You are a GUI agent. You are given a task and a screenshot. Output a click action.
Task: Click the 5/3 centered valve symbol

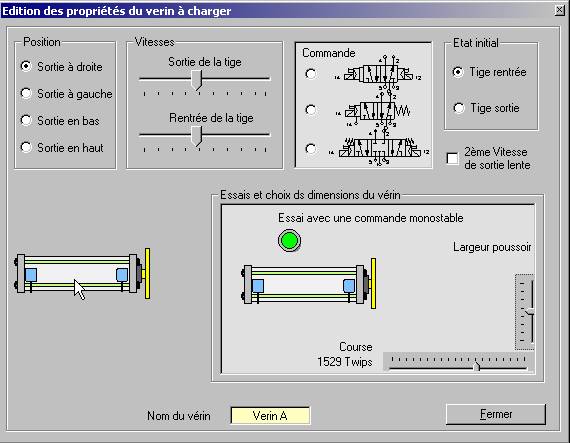(380, 148)
